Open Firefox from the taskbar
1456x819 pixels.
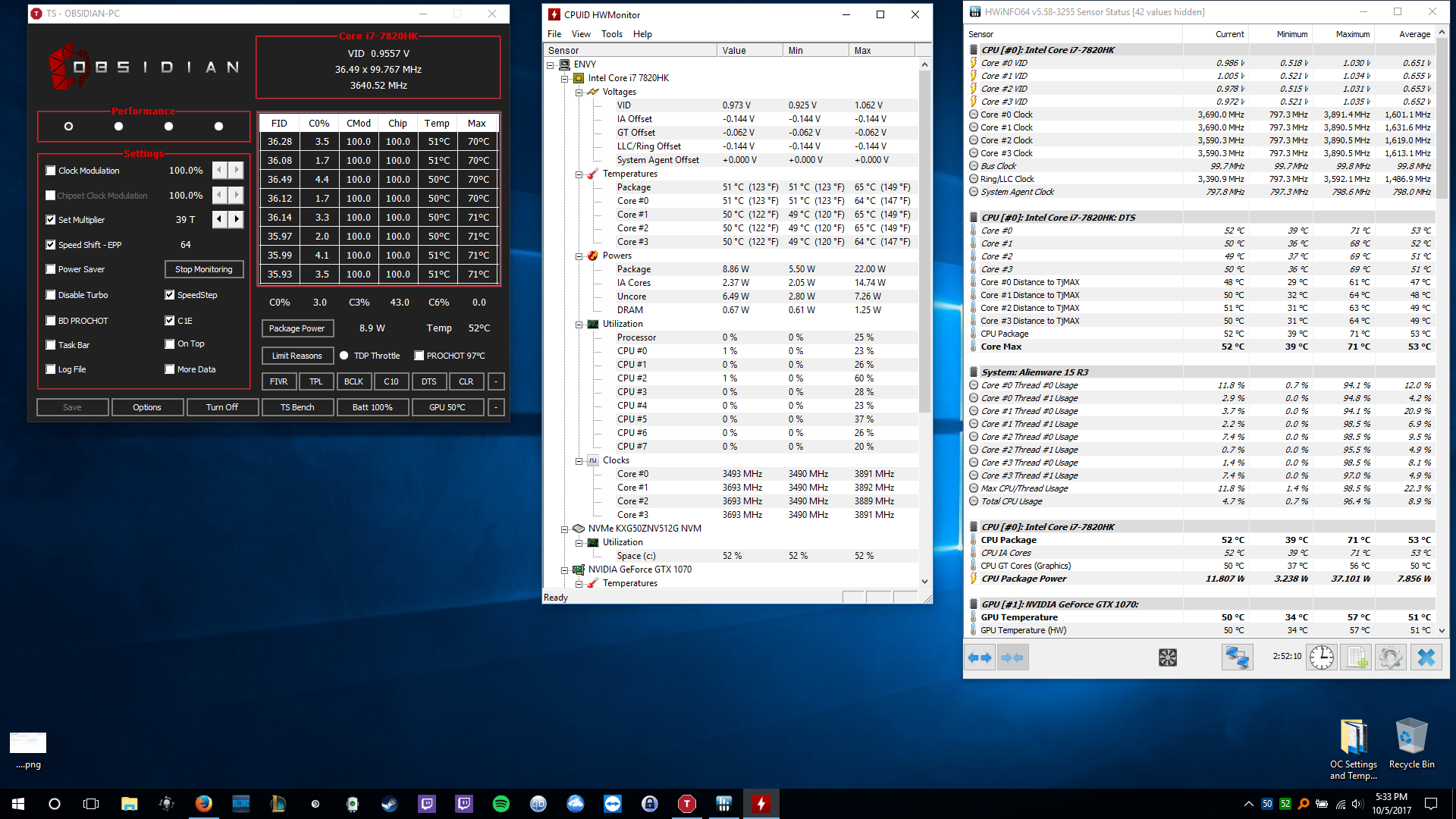coord(203,804)
